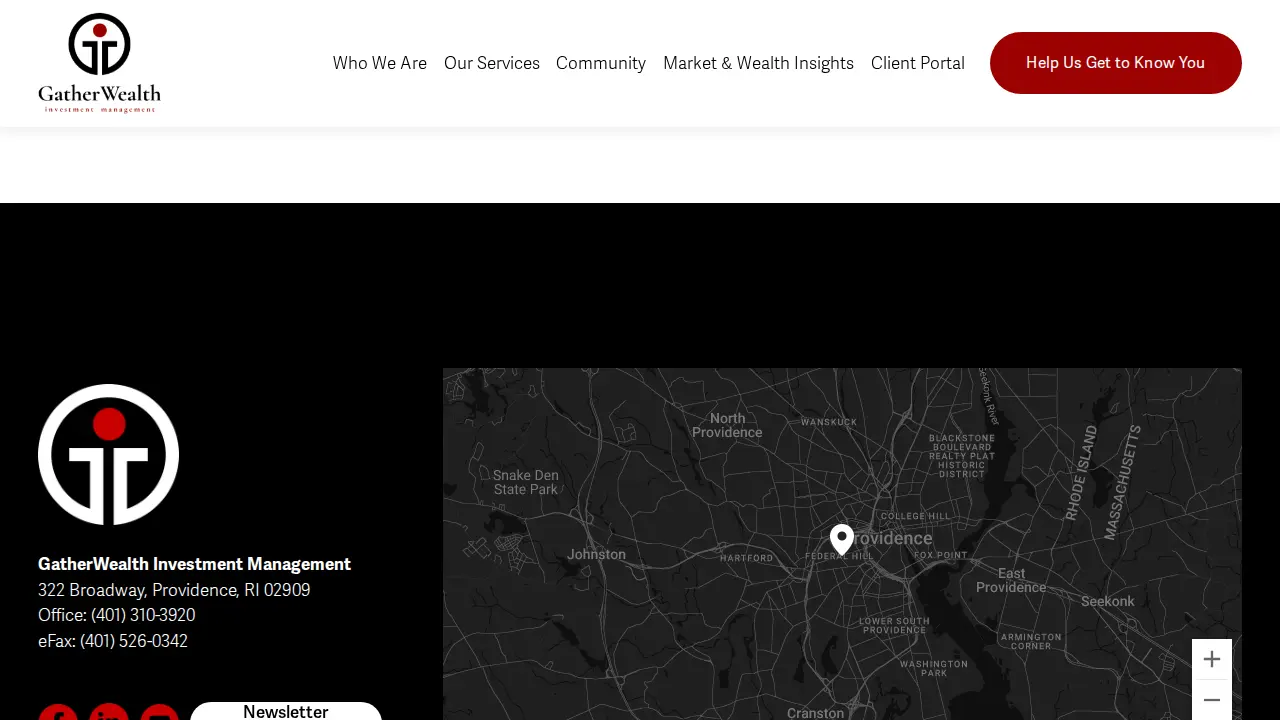Go to the Community page
Screen dimensions: 1280x720
pos(601,63)
